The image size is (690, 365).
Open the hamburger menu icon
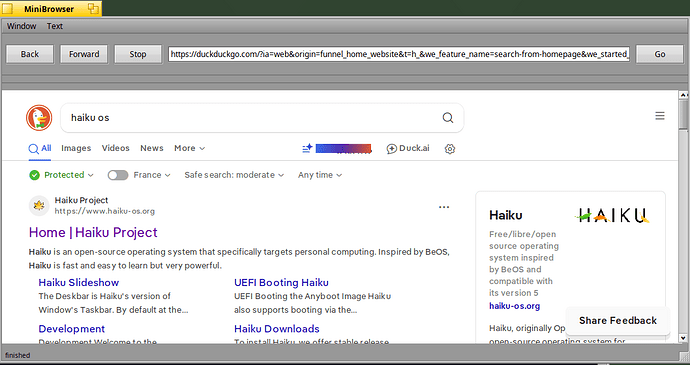[660, 116]
